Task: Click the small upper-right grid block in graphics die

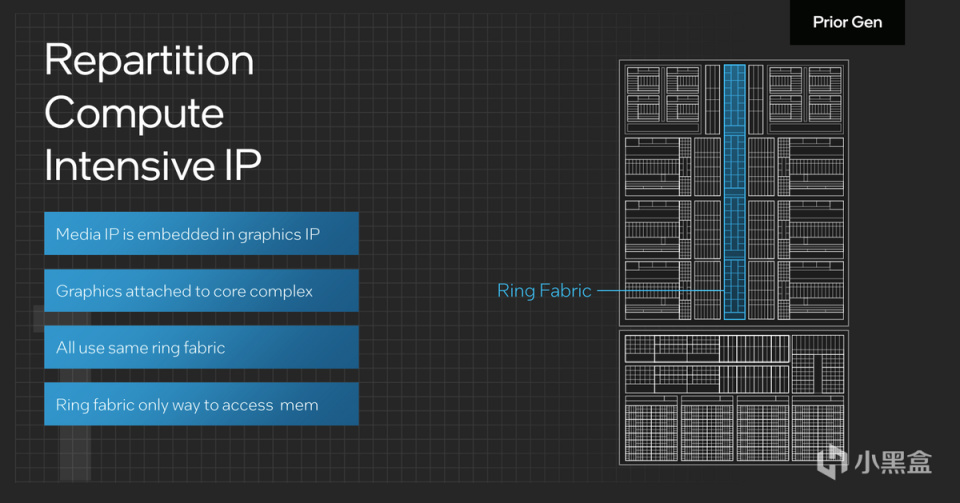Action: pyautogui.click(x=818, y=364)
